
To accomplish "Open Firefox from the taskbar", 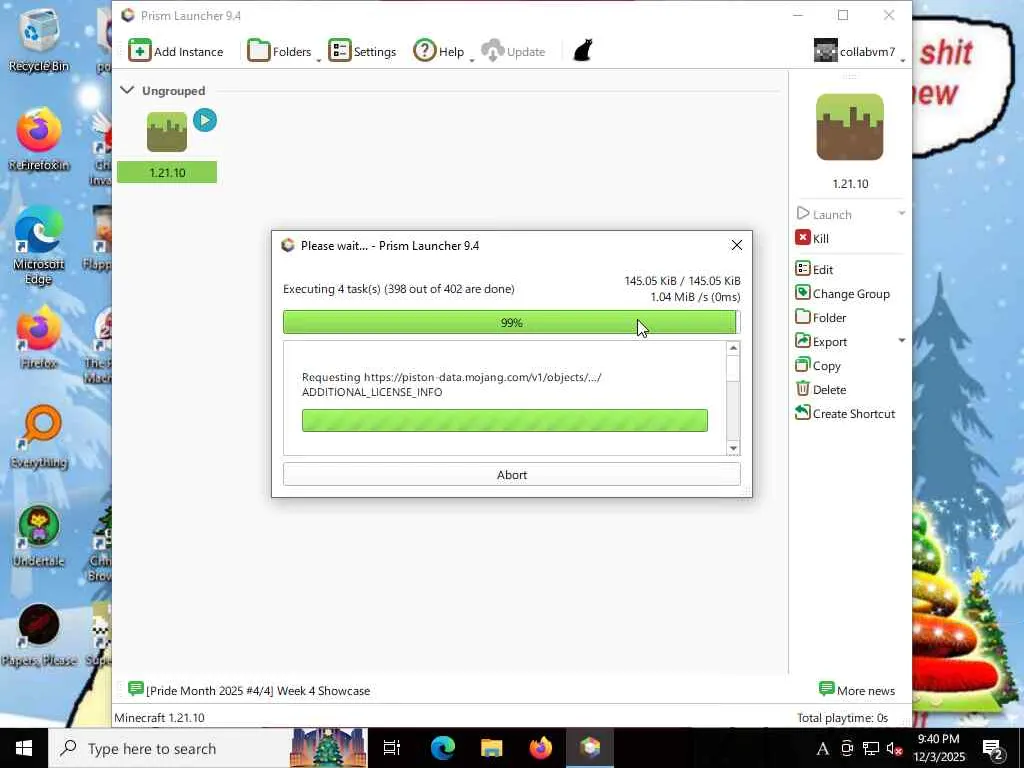I will coord(540,748).
